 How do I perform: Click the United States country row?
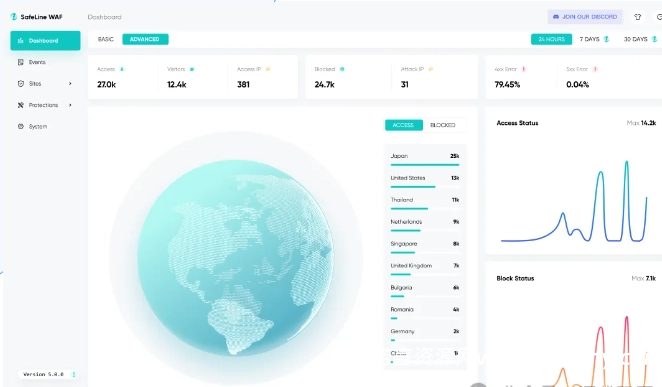(x=425, y=181)
